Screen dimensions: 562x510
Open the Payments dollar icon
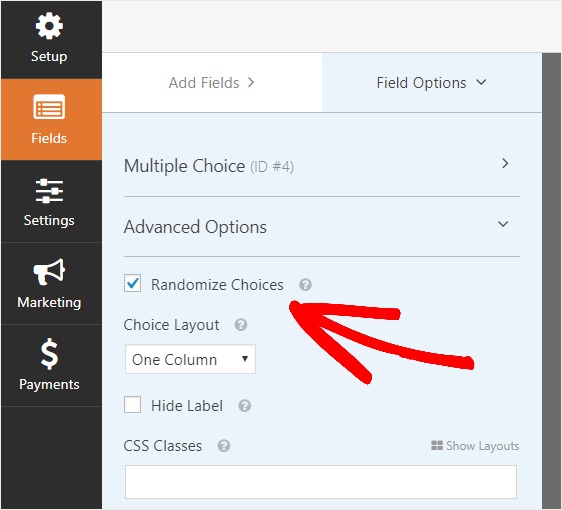[x=49, y=354]
